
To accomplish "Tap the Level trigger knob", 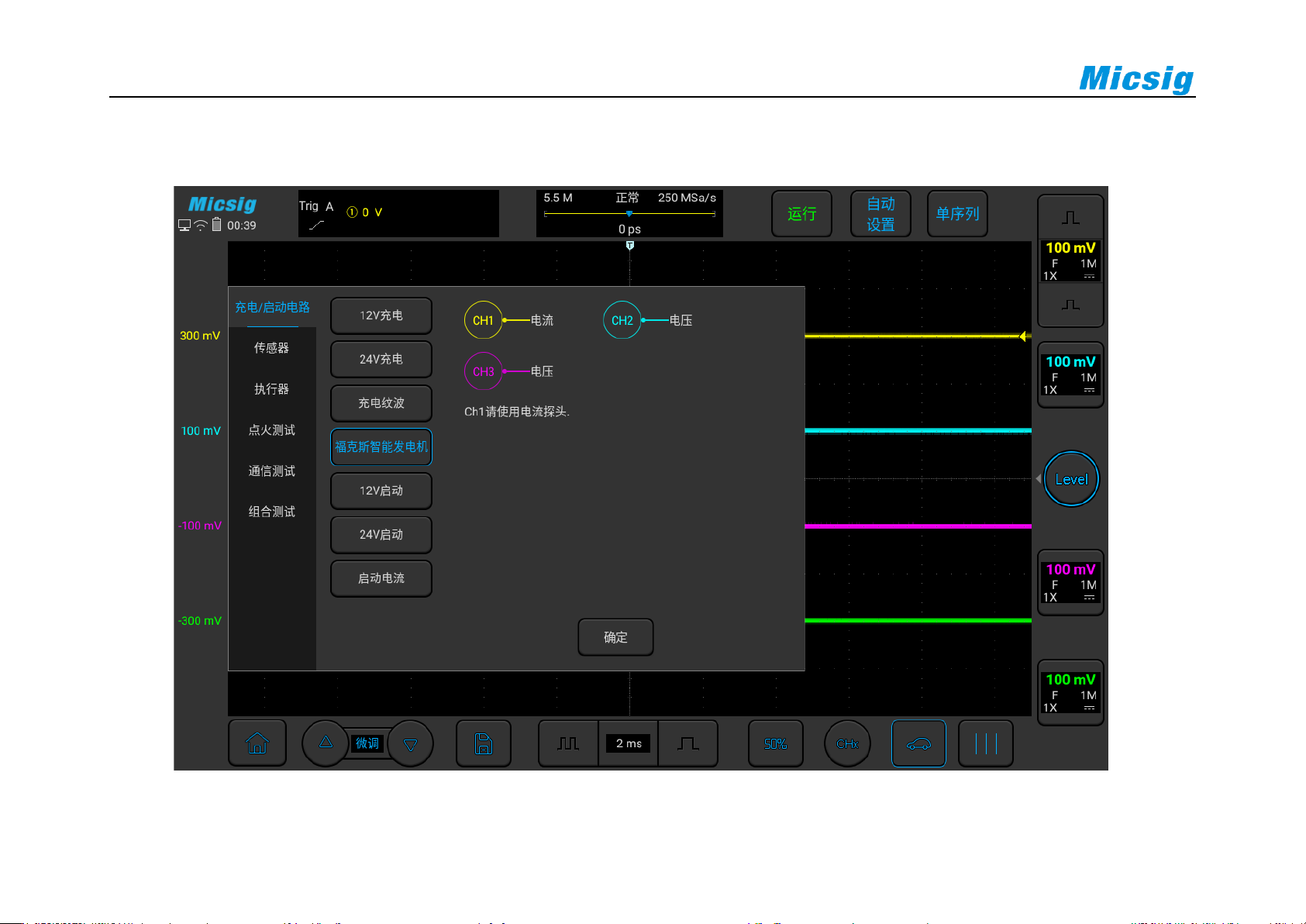I will pyautogui.click(x=1071, y=479).
